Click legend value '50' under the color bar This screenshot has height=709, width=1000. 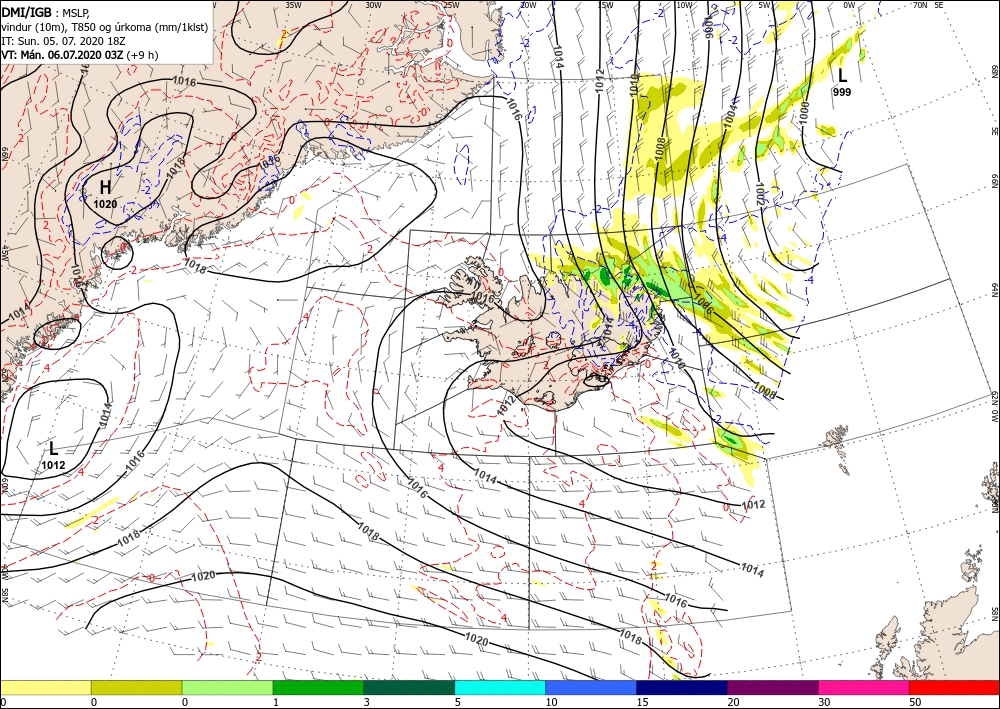[x=915, y=703]
